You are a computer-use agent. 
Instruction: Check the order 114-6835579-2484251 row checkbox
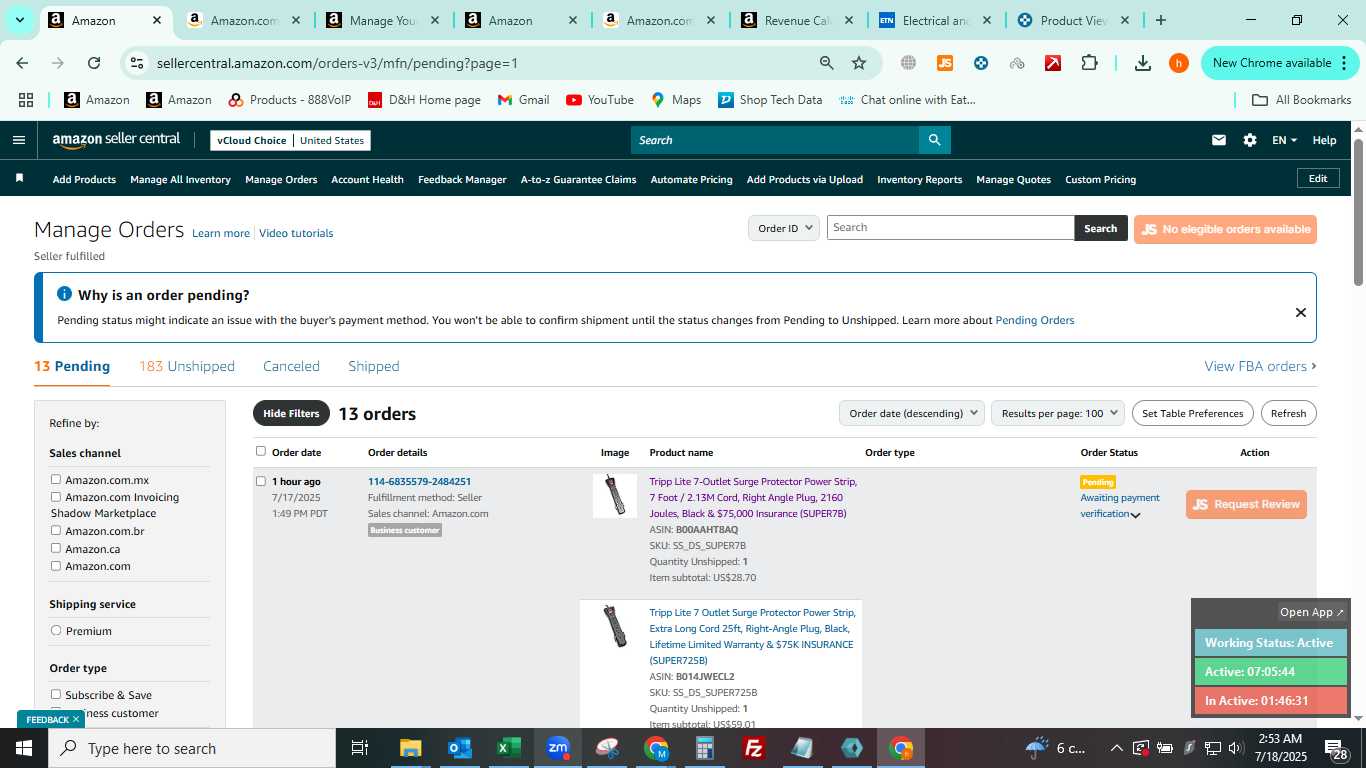pos(261,481)
